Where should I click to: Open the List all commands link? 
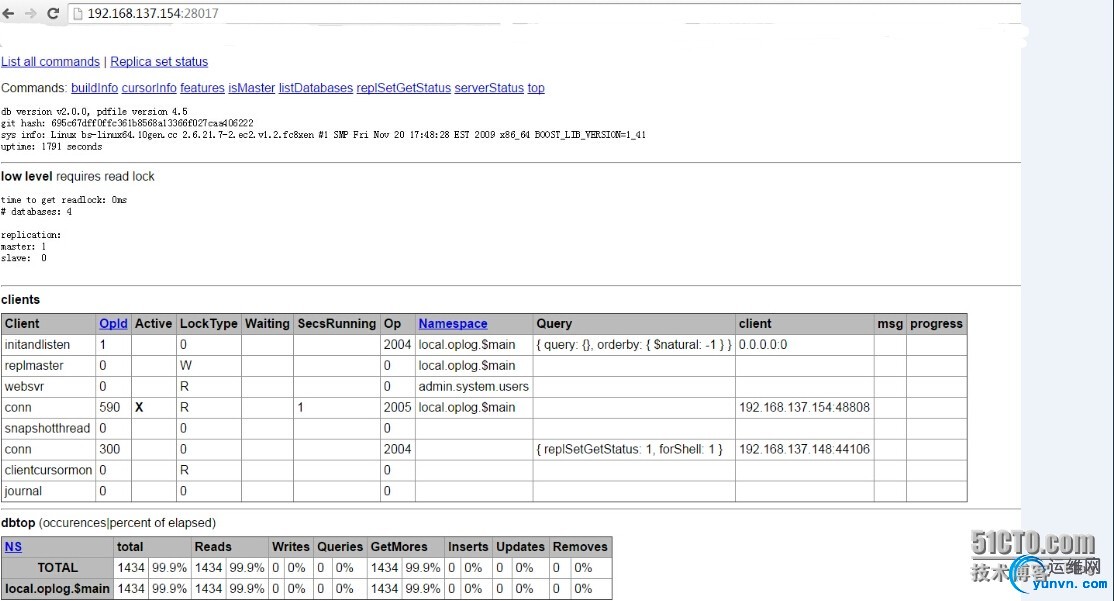click(50, 62)
